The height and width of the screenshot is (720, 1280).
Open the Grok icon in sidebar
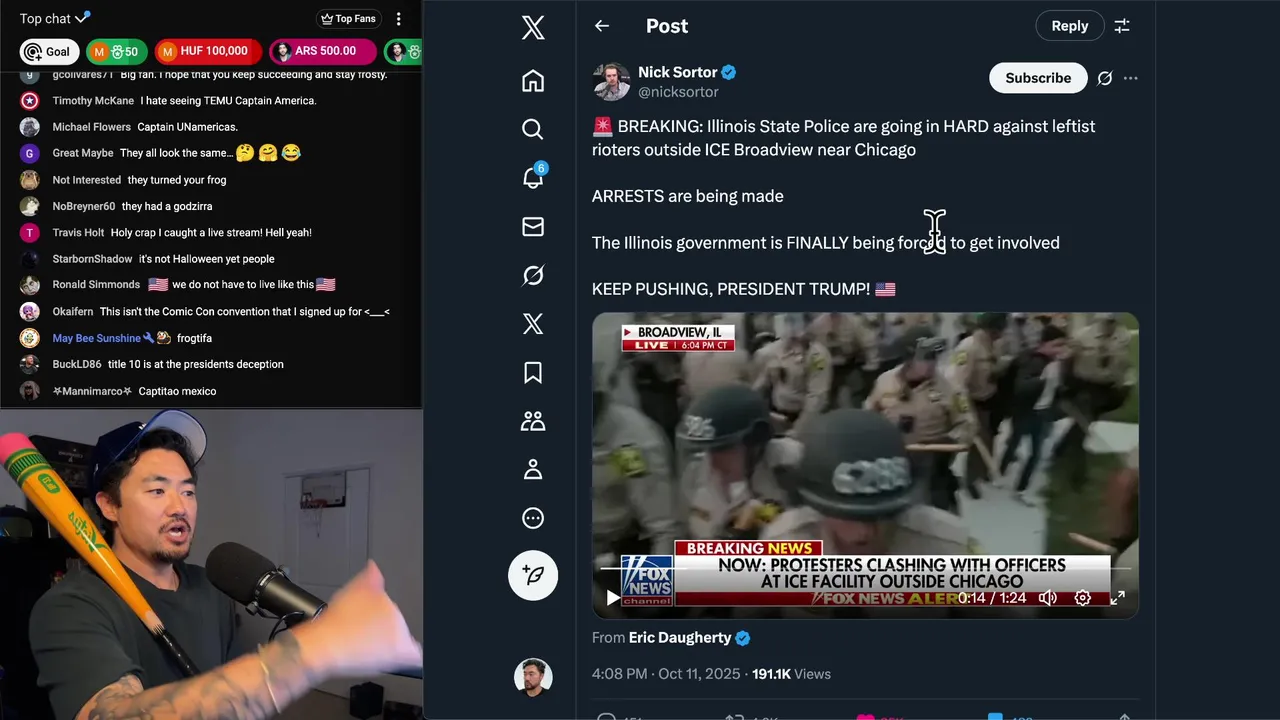pos(533,275)
